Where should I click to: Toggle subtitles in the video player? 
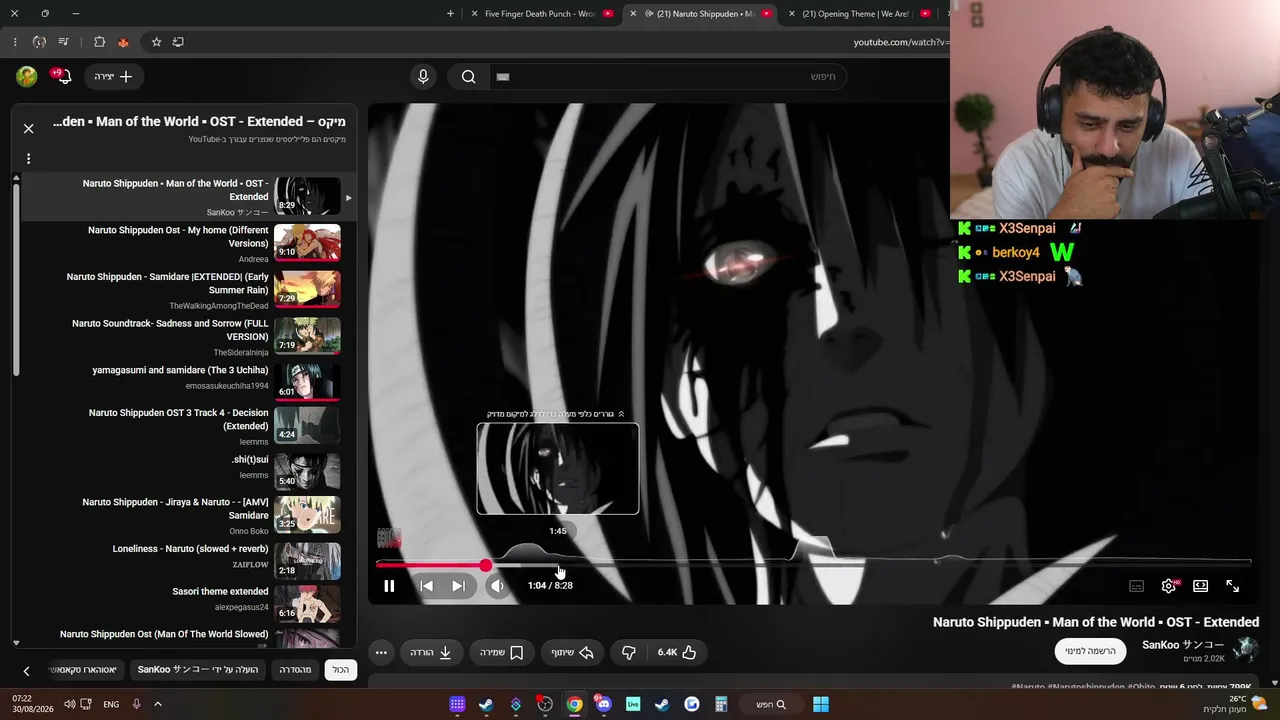coord(1136,586)
